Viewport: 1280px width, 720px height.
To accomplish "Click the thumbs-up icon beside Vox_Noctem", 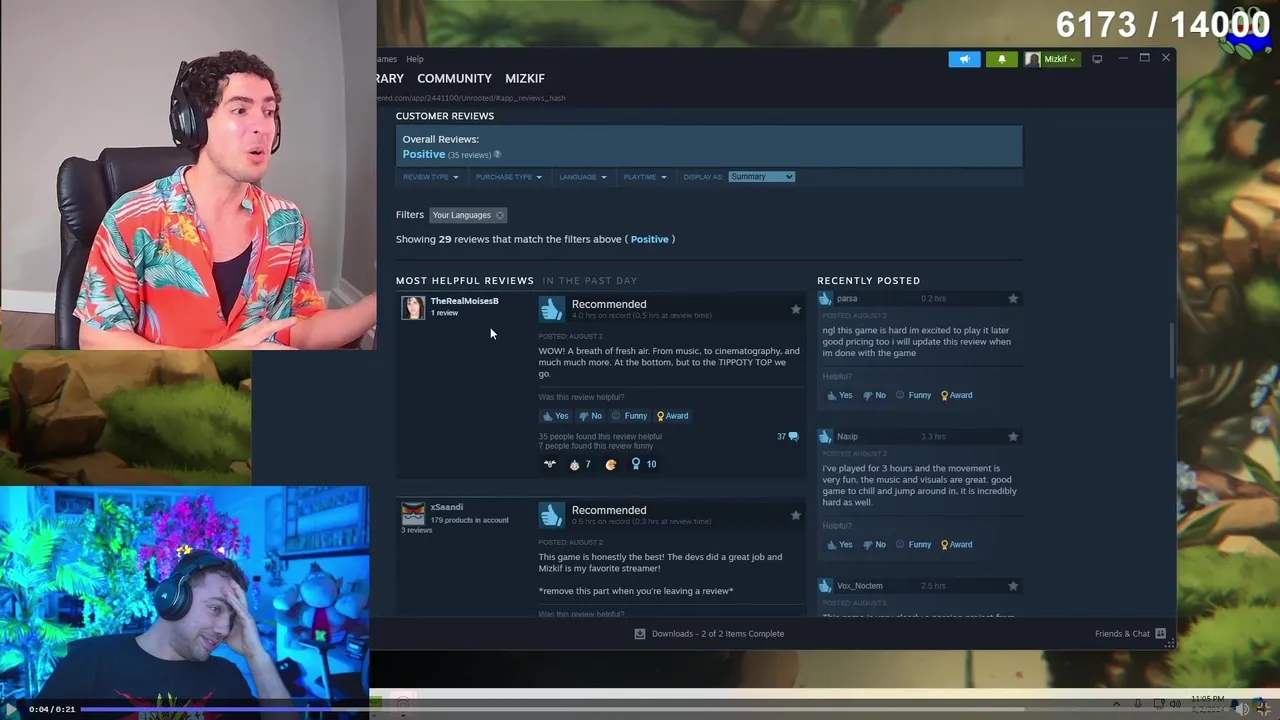I will pos(825,585).
